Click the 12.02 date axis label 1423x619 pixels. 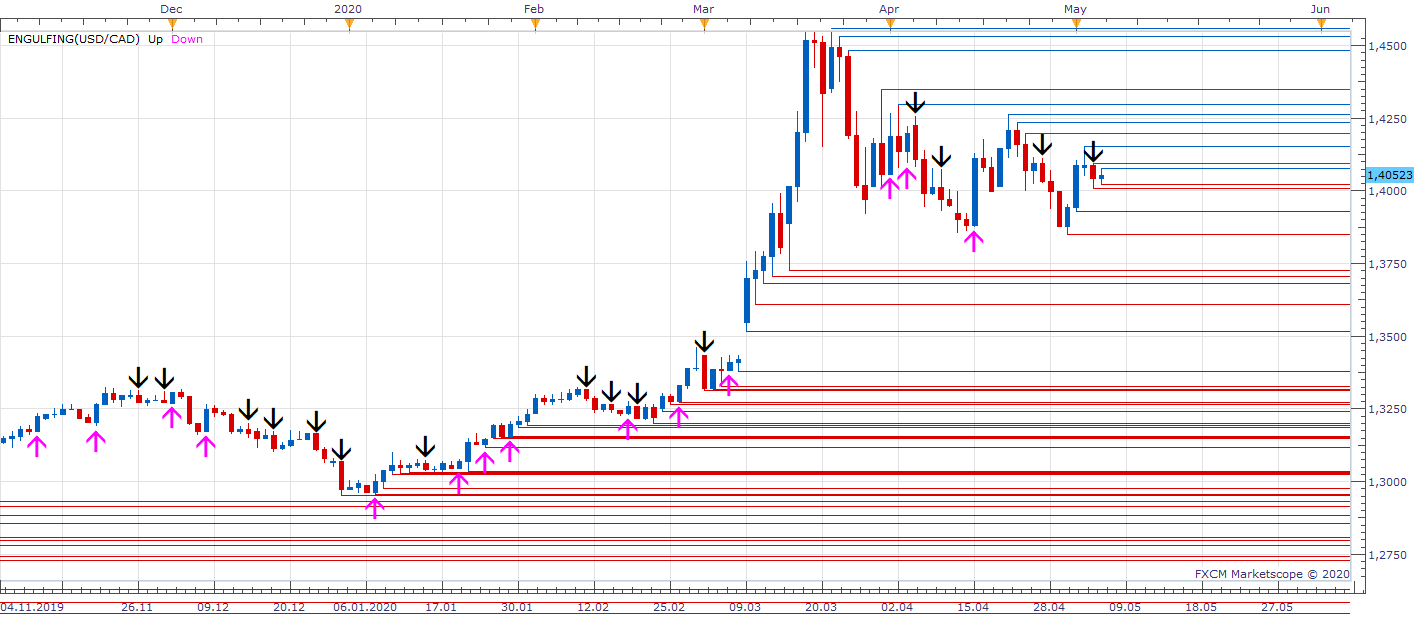point(593,607)
